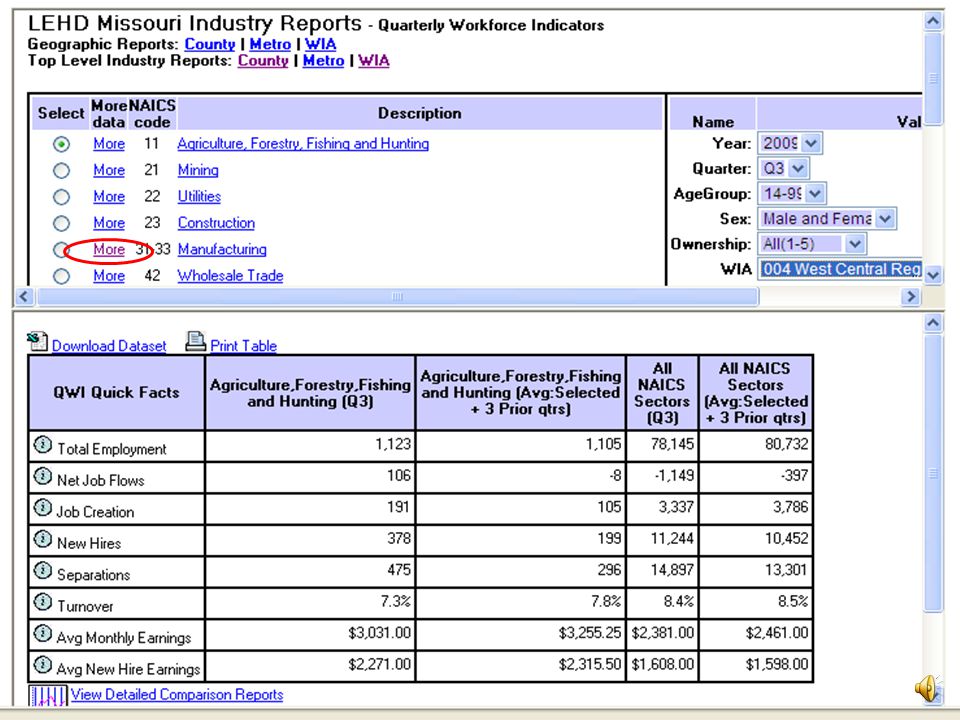Image resolution: width=960 pixels, height=720 pixels.
Task: Select the Construction radio button
Action: pyautogui.click(x=61, y=223)
